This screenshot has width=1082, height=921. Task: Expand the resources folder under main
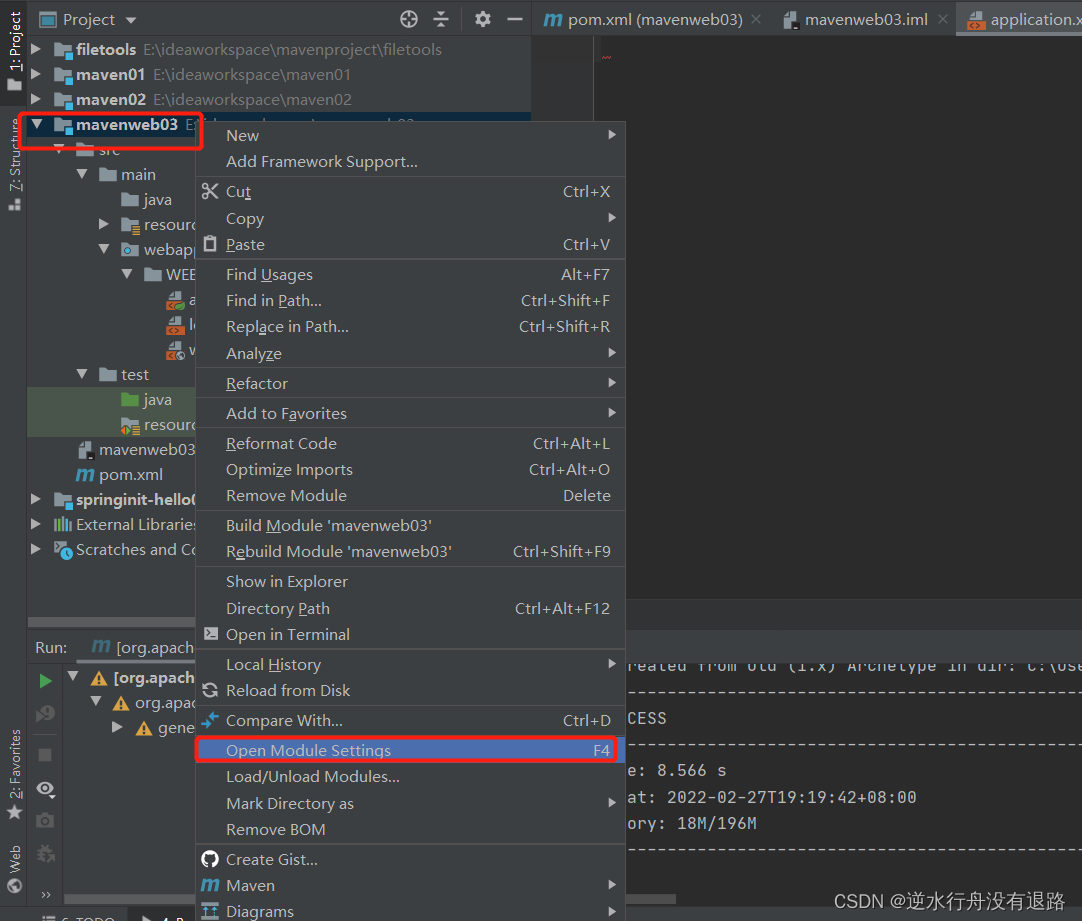coord(104,224)
